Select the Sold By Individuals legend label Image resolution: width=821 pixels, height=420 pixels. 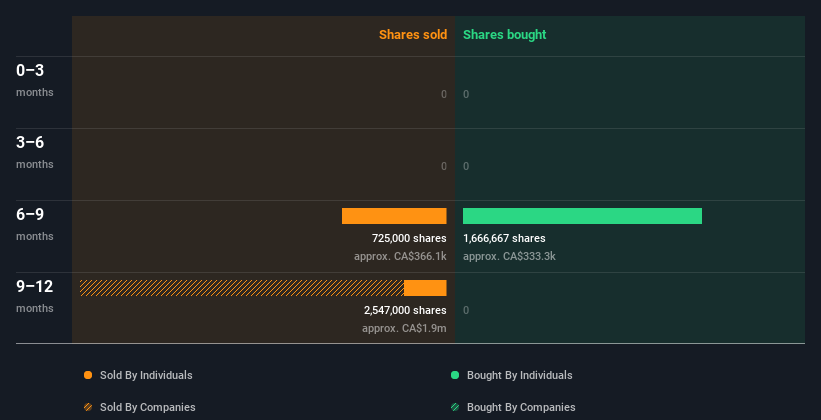click(146, 375)
